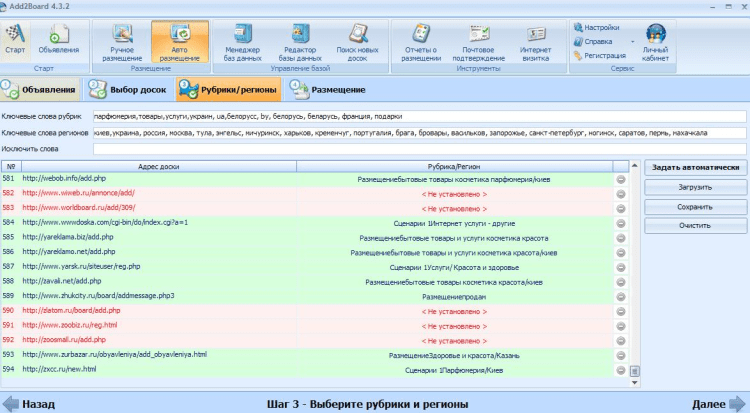The width and height of the screenshot is (750, 413).
Task: Select Ручное размещение tool
Action: click(x=122, y=42)
